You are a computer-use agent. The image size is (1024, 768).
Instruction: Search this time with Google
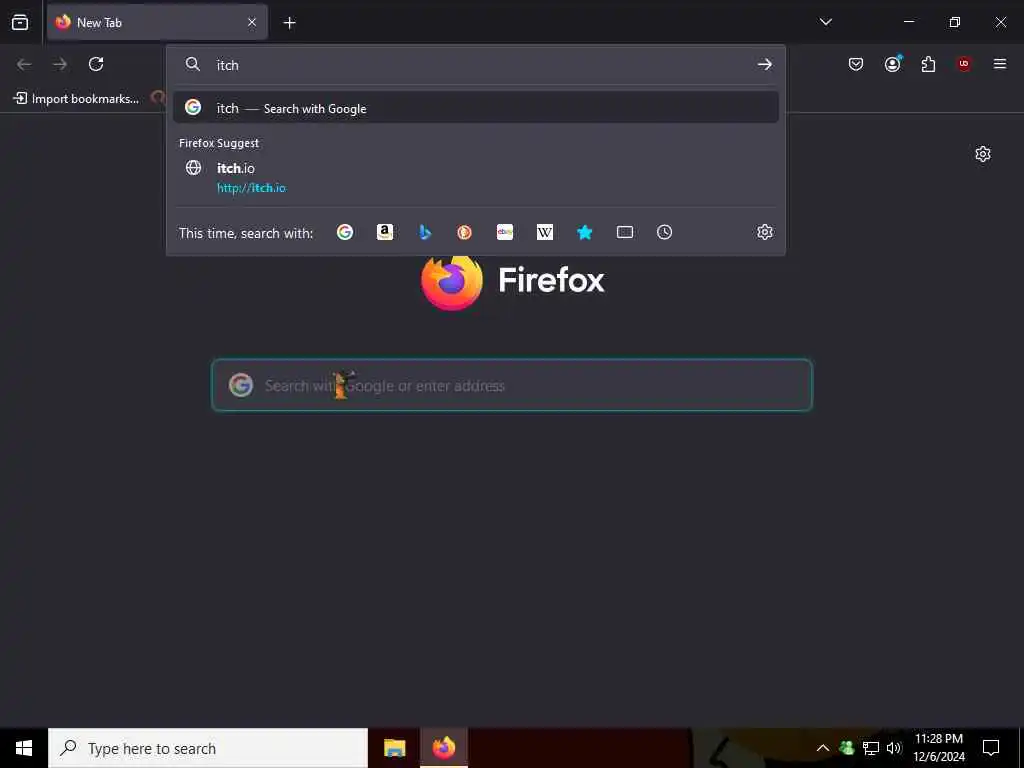pos(345,232)
